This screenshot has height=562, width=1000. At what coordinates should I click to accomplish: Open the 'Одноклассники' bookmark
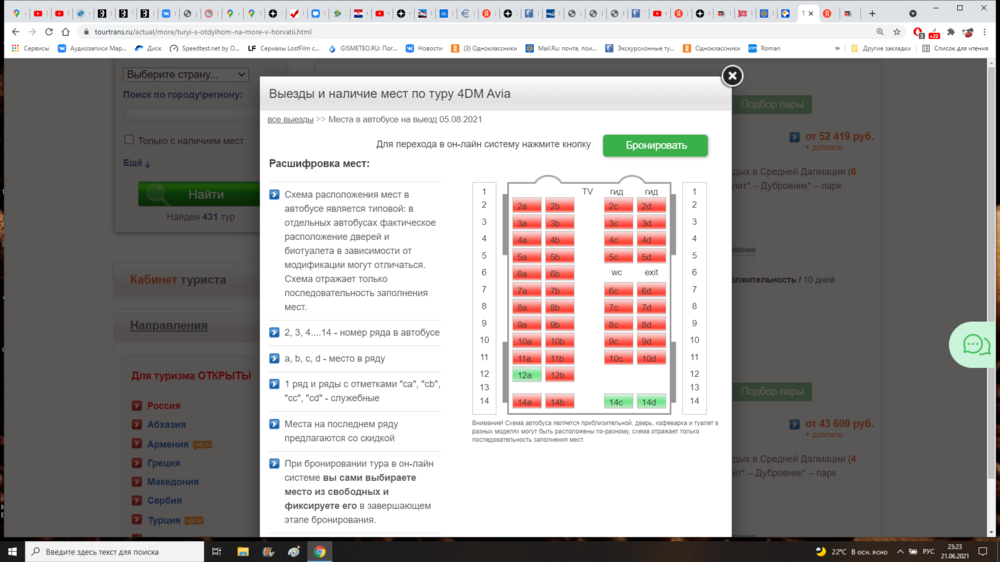click(x=711, y=48)
